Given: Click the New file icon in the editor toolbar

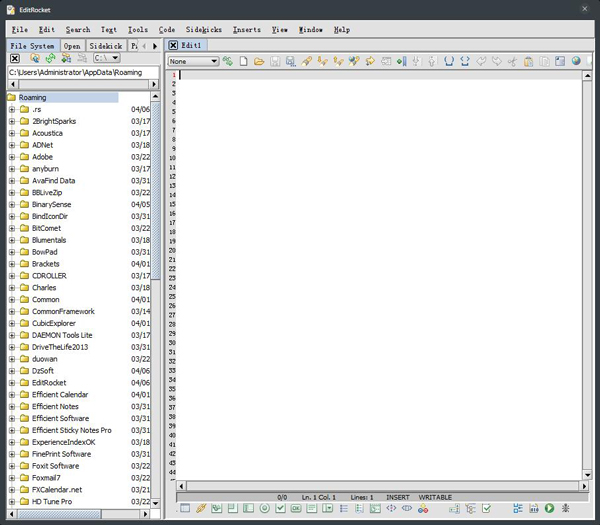Looking at the screenshot, I should (x=243, y=61).
